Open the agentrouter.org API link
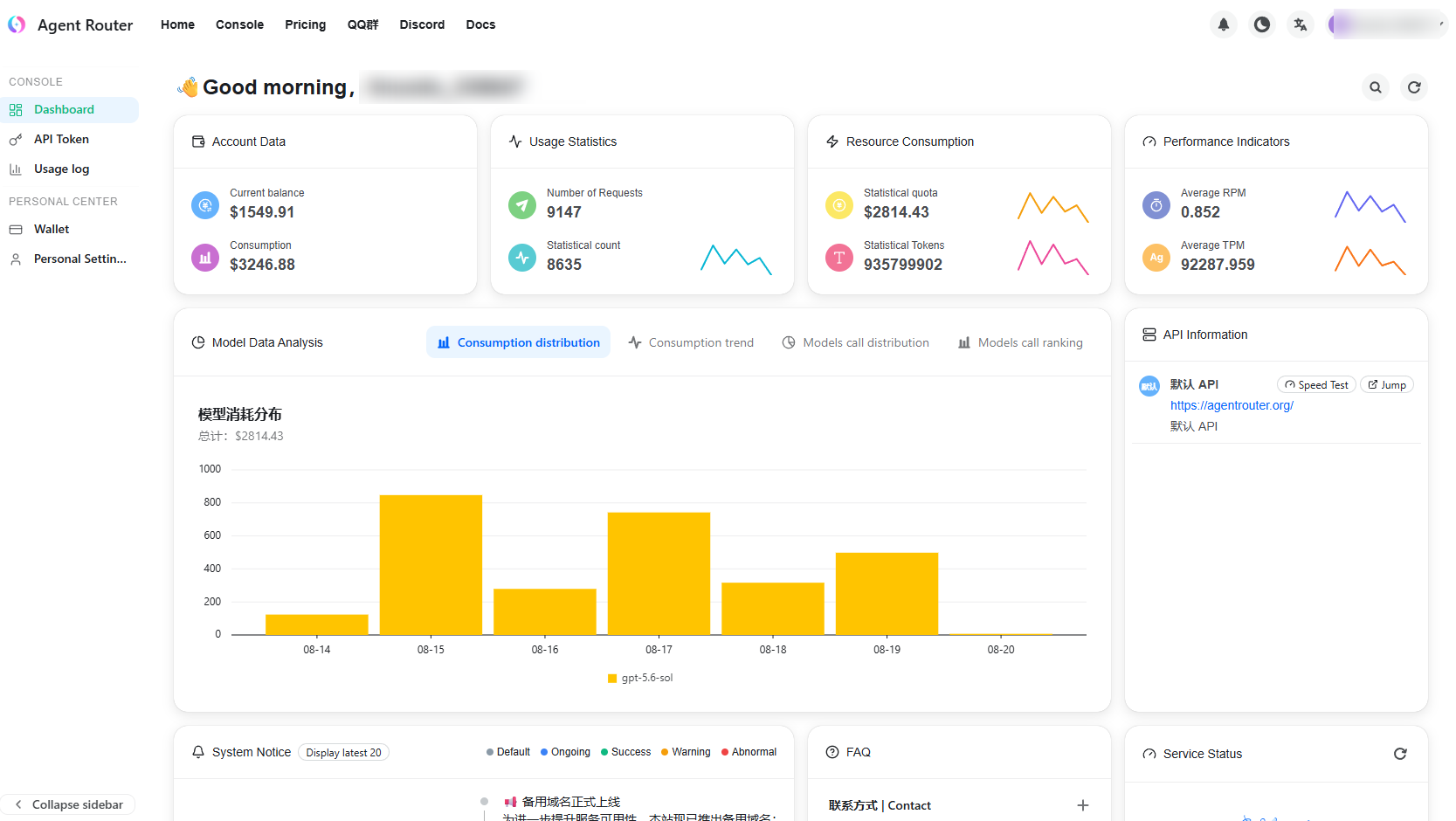This screenshot has width=1456, height=821. pyautogui.click(x=1232, y=405)
